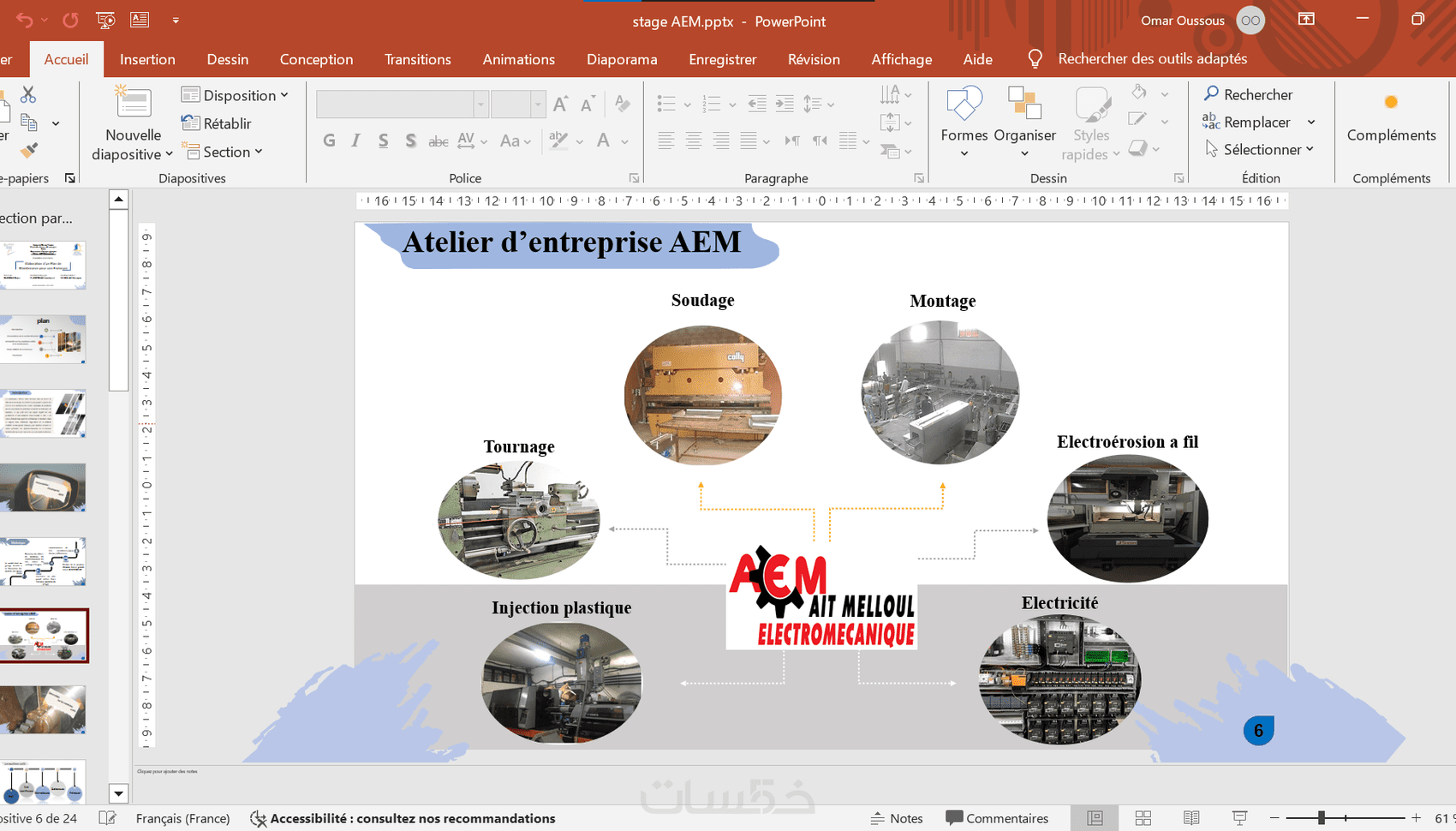Viewport: 1456px width, 831px height.
Task: Click Rechercher to find text
Action: tap(1248, 94)
